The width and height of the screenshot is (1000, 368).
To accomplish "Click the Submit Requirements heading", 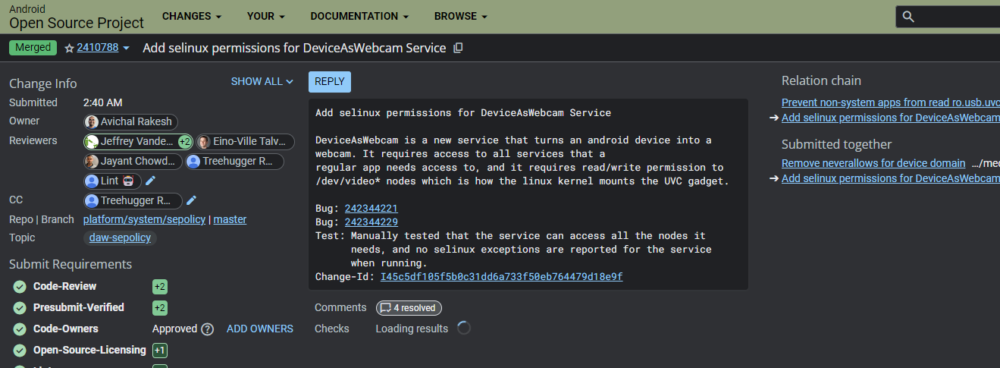I will point(71,265).
